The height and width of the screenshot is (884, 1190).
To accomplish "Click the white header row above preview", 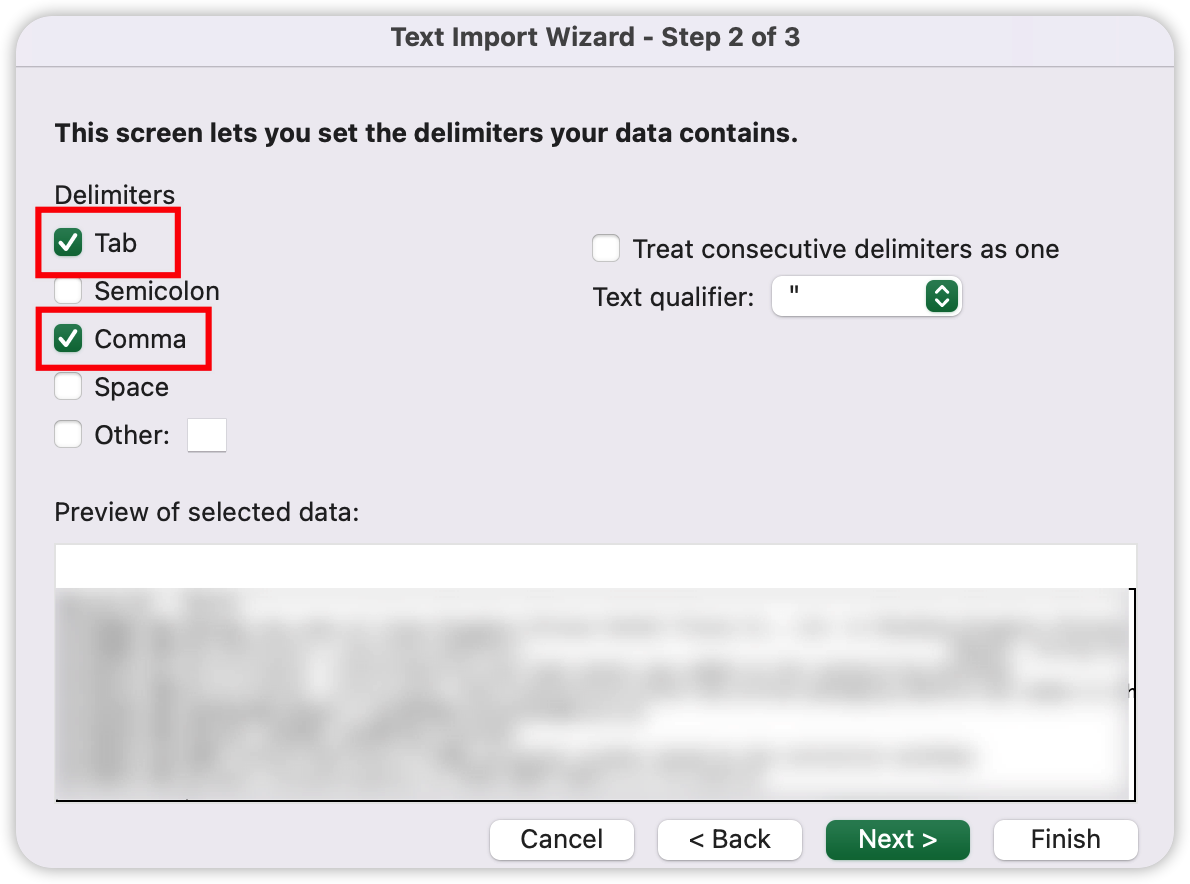I will pyautogui.click(x=595, y=566).
